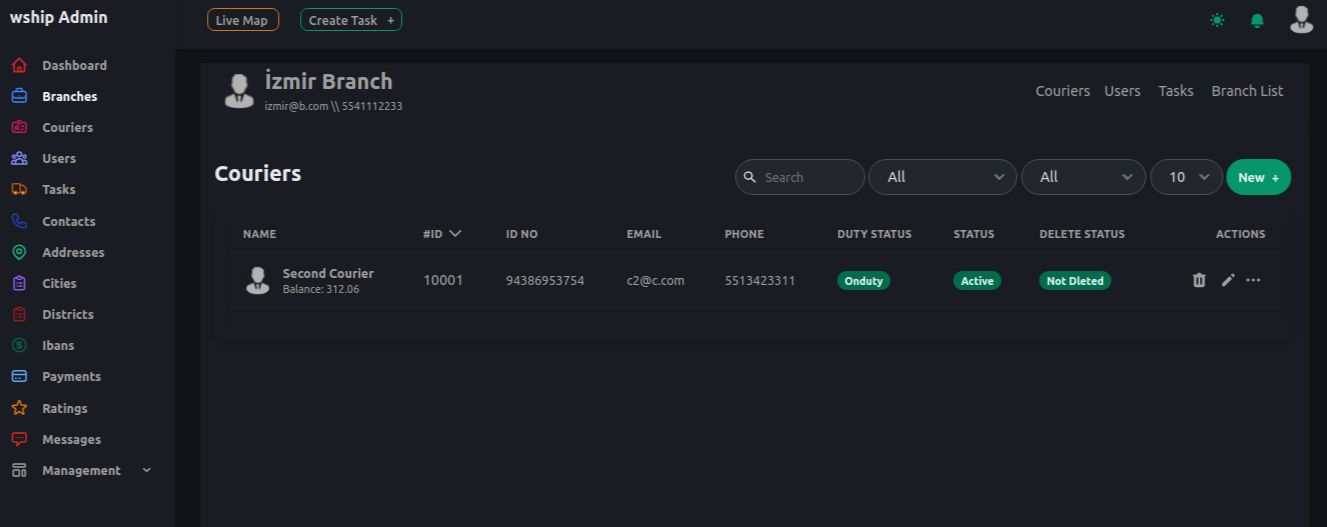Click the Messages chat icon in sidebar
The image size is (1327, 527).
(19, 439)
